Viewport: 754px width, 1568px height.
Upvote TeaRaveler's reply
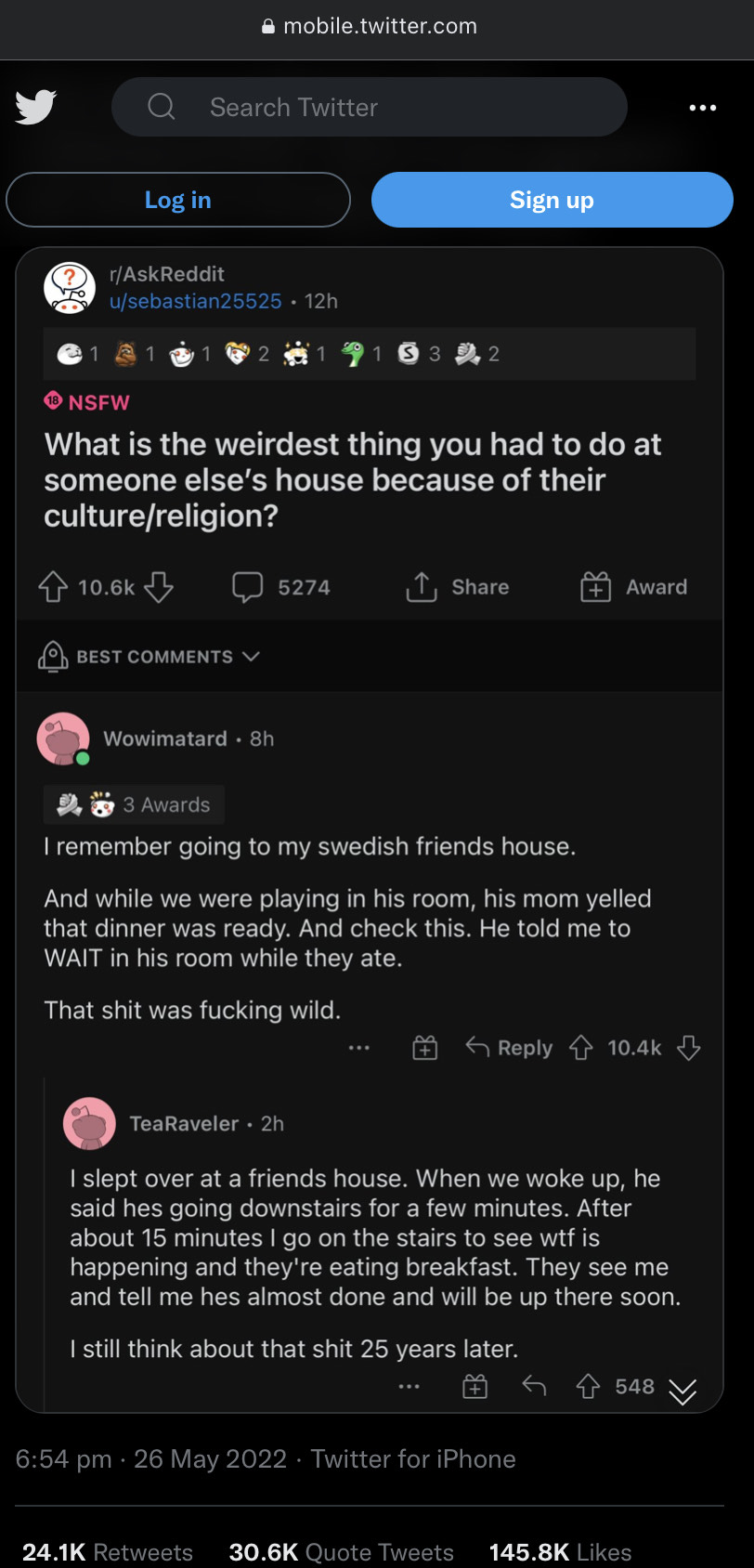(588, 1387)
